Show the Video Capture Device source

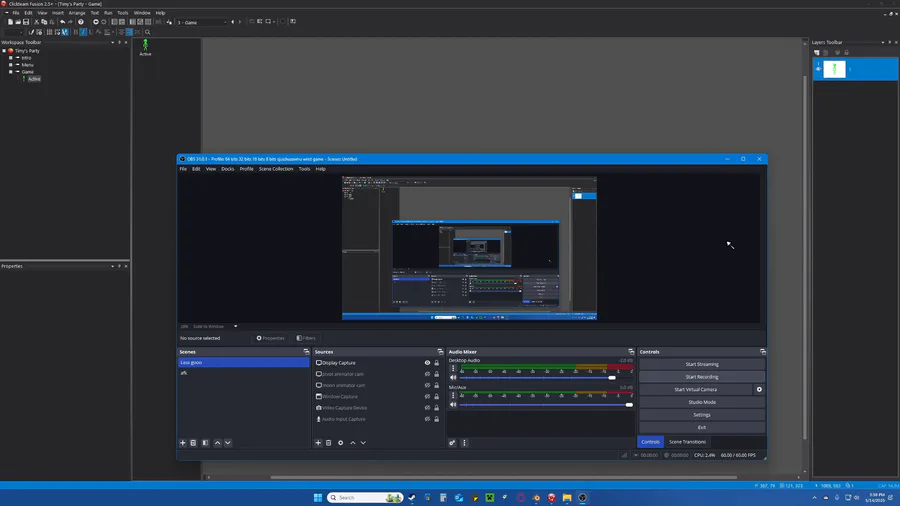(x=427, y=408)
